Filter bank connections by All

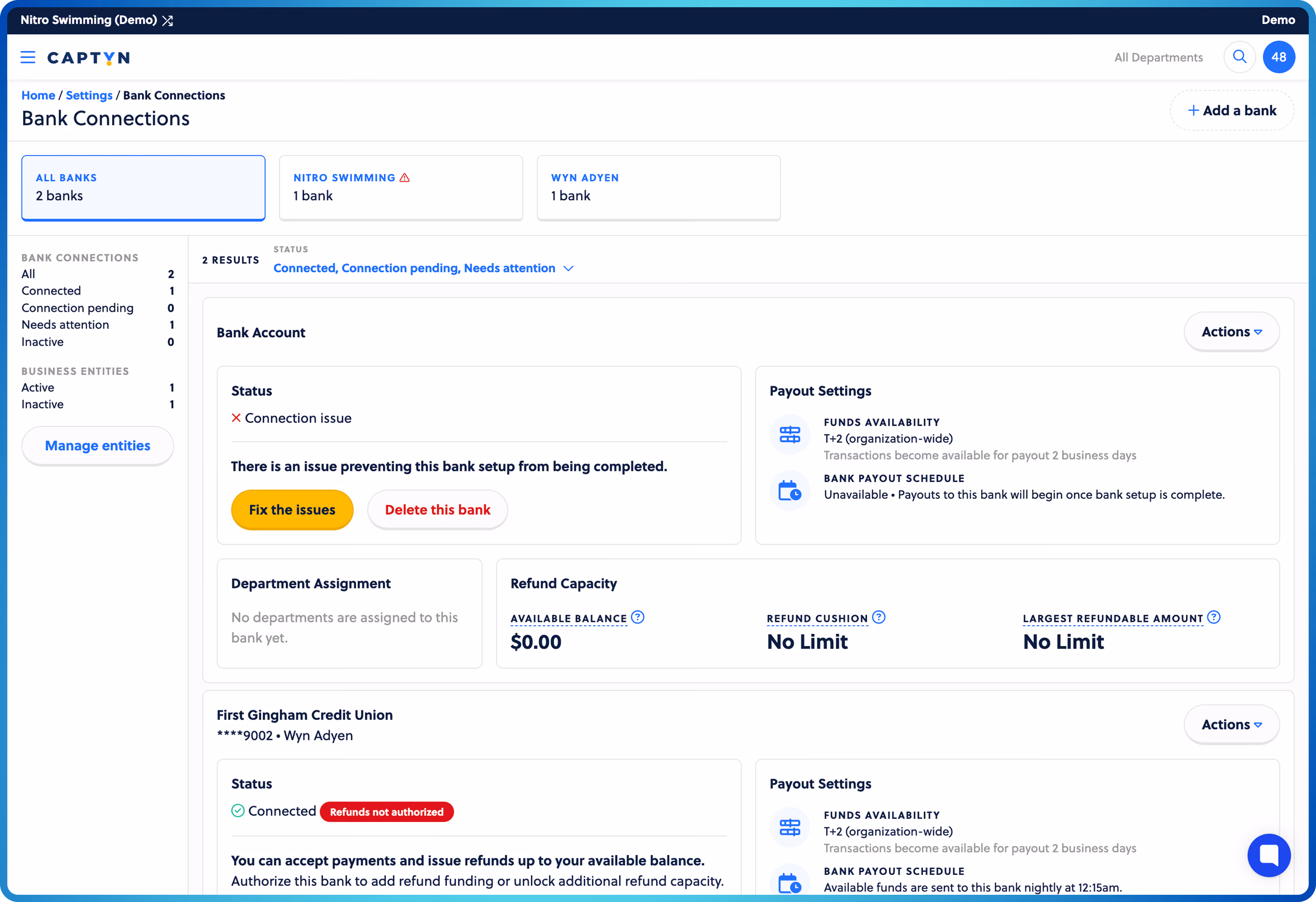coord(98,274)
